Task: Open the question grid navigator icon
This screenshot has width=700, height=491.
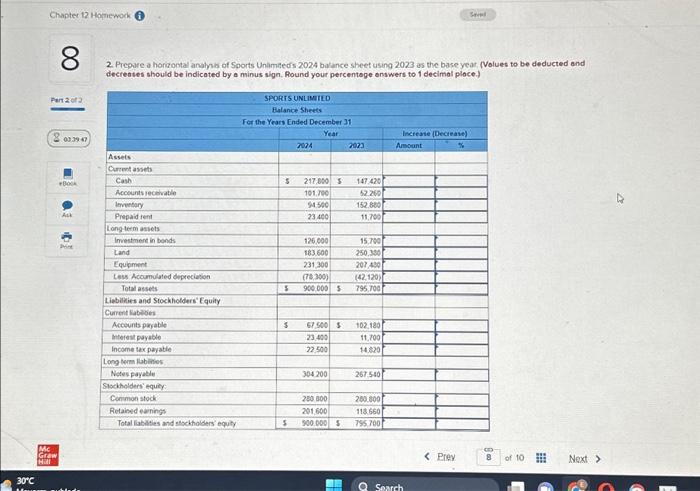Action: point(541,458)
